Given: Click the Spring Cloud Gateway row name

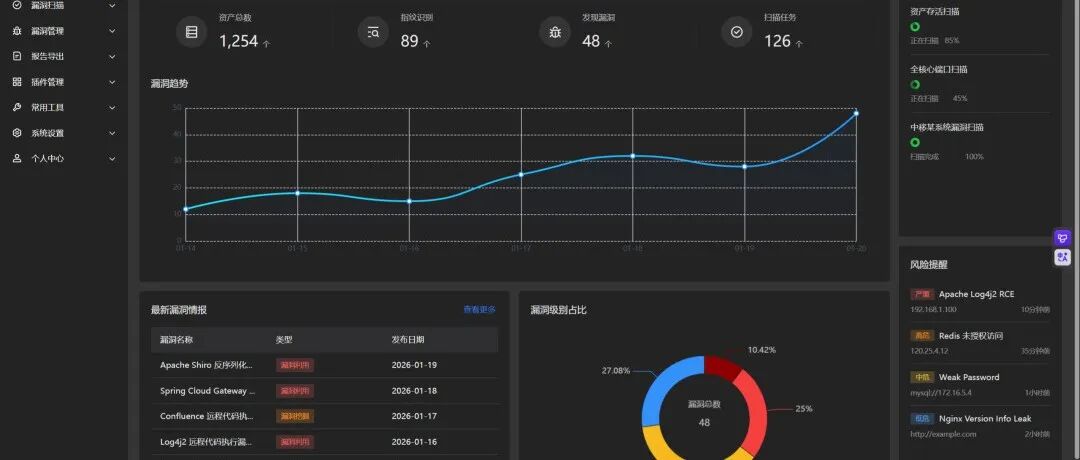Looking at the screenshot, I should tap(207, 390).
